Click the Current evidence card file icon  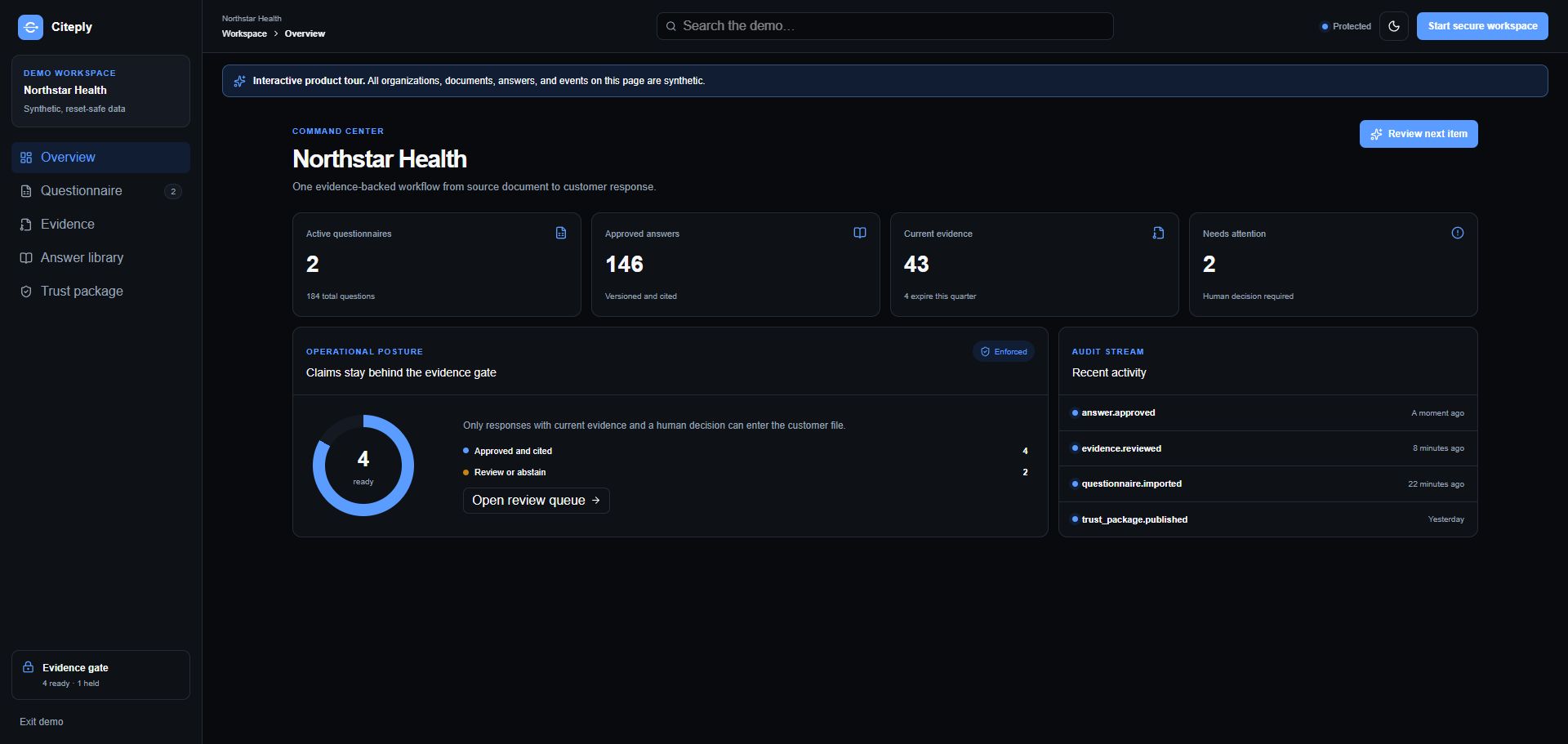1158,233
